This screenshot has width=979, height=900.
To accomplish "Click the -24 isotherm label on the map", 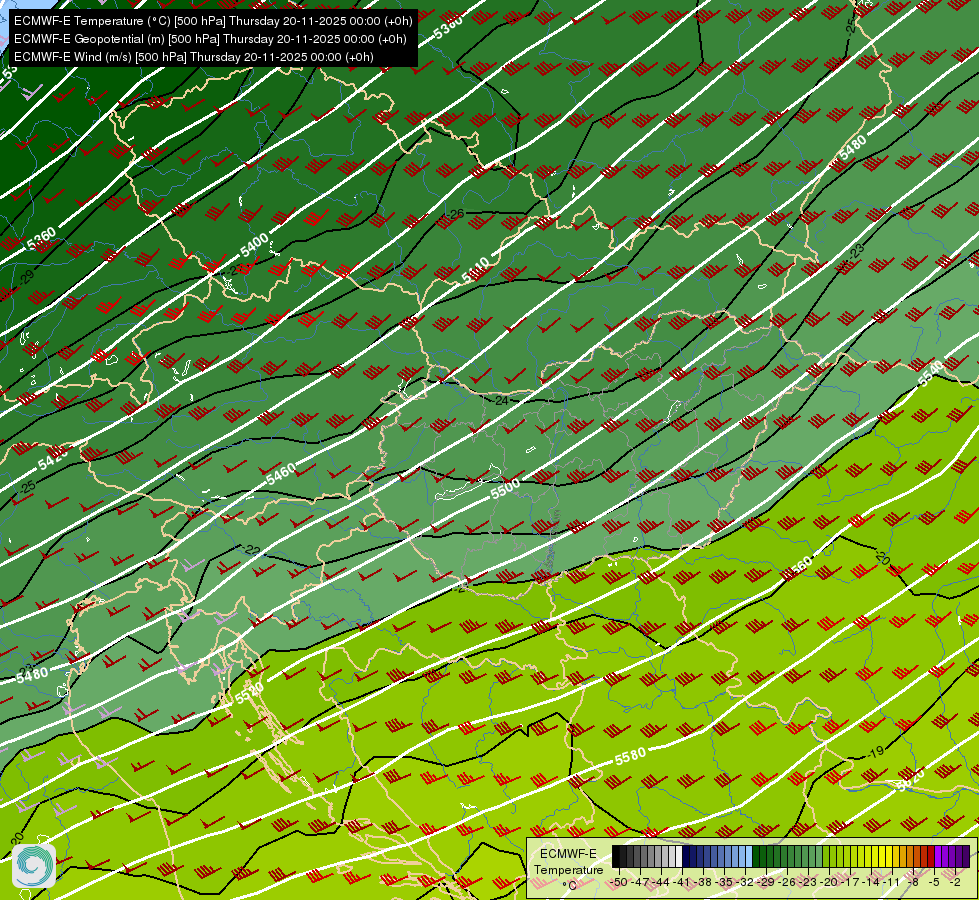I will (x=502, y=400).
